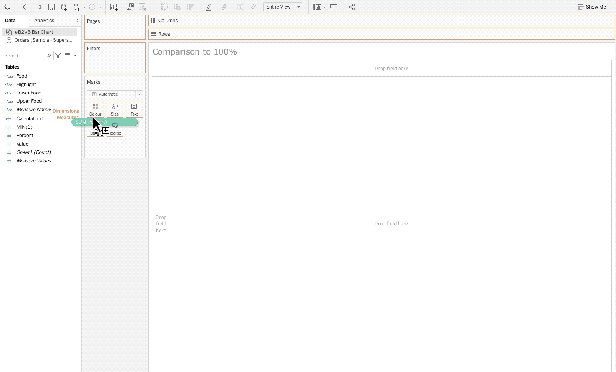Click the Fix Axes pin icon
The height and width of the screenshot is (372, 616).
point(254,7)
